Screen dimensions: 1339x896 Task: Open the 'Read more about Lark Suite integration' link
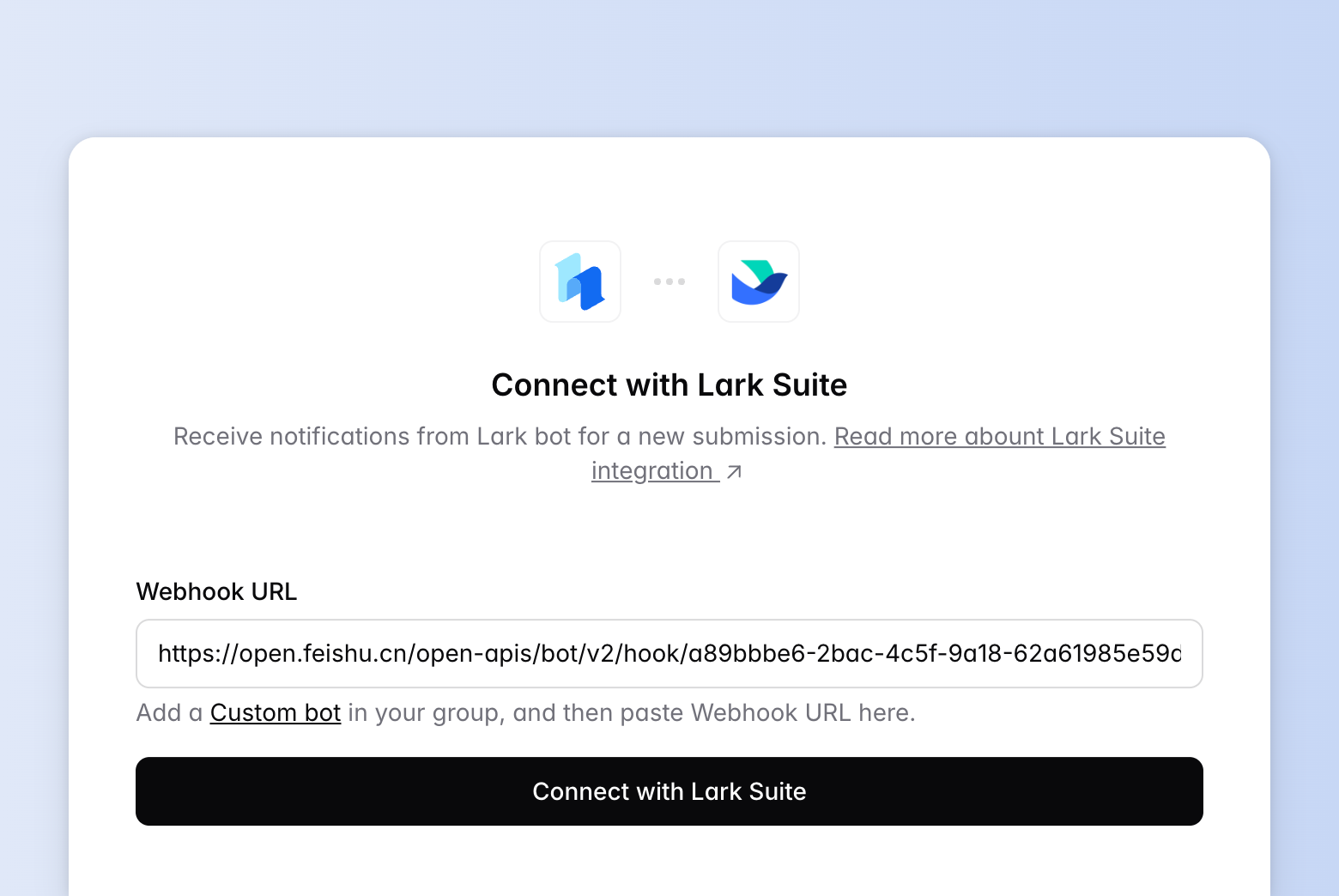tap(999, 436)
